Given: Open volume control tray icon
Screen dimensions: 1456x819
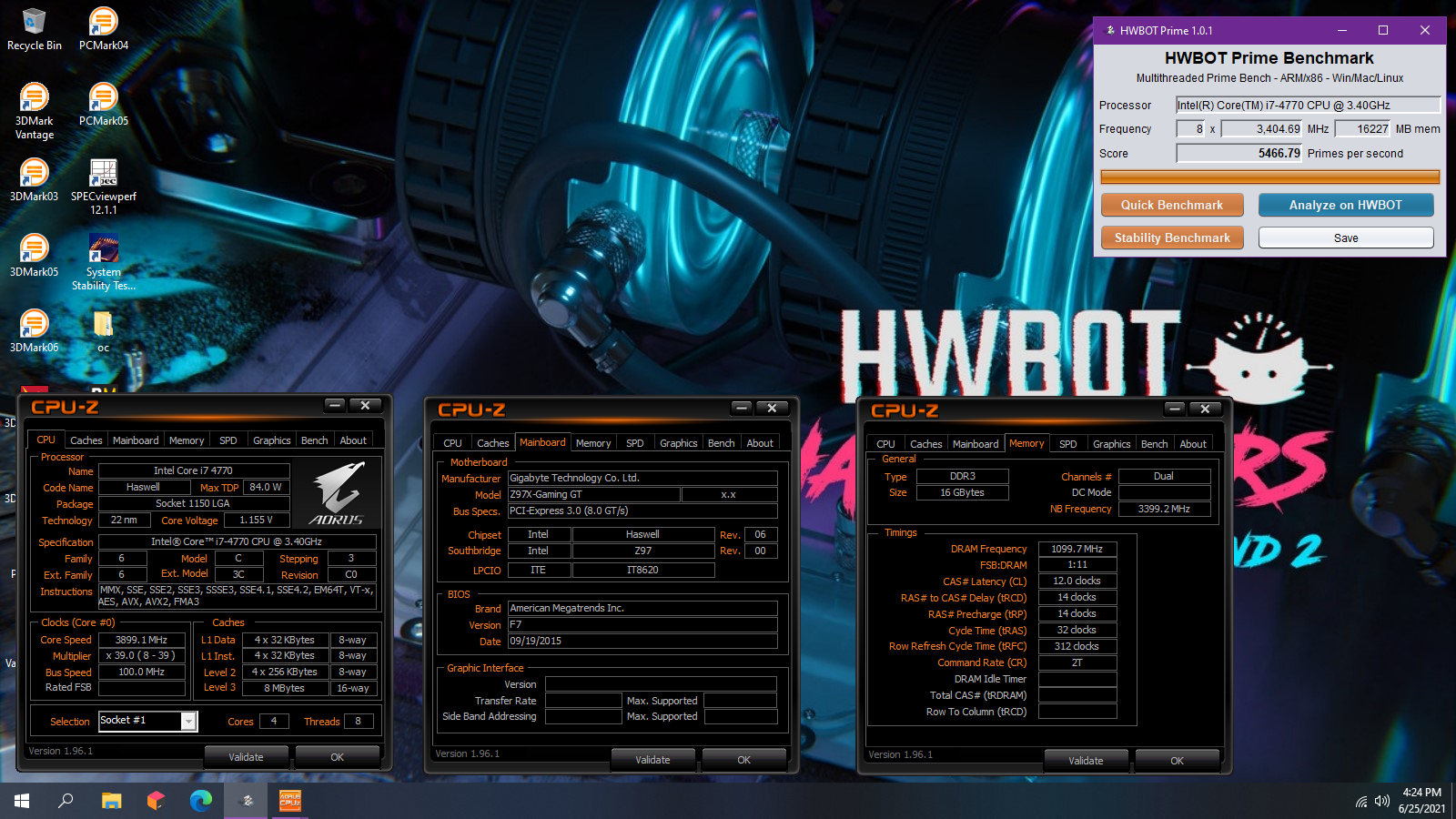Looking at the screenshot, I should click(1382, 802).
